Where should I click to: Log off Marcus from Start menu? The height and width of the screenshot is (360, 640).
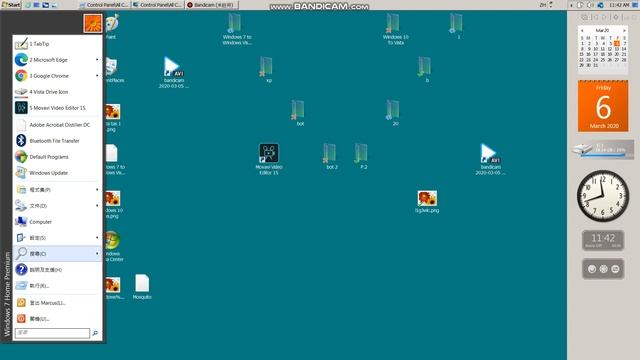point(57,303)
